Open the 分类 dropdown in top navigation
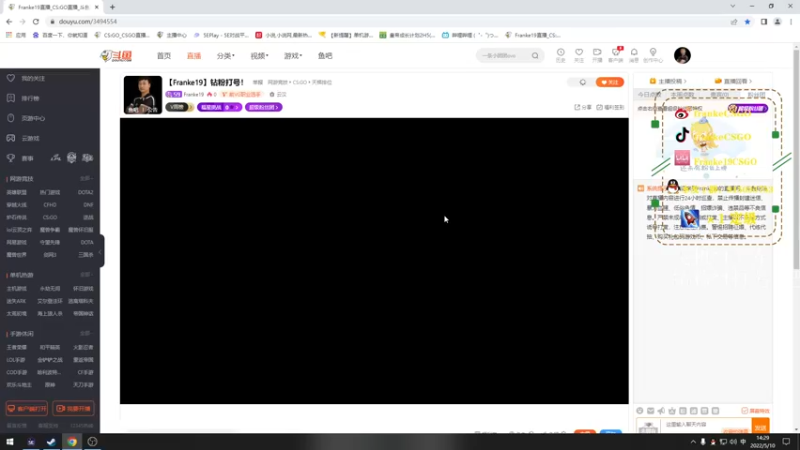Viewport: 800px width, 450px height. click(226, 56)
